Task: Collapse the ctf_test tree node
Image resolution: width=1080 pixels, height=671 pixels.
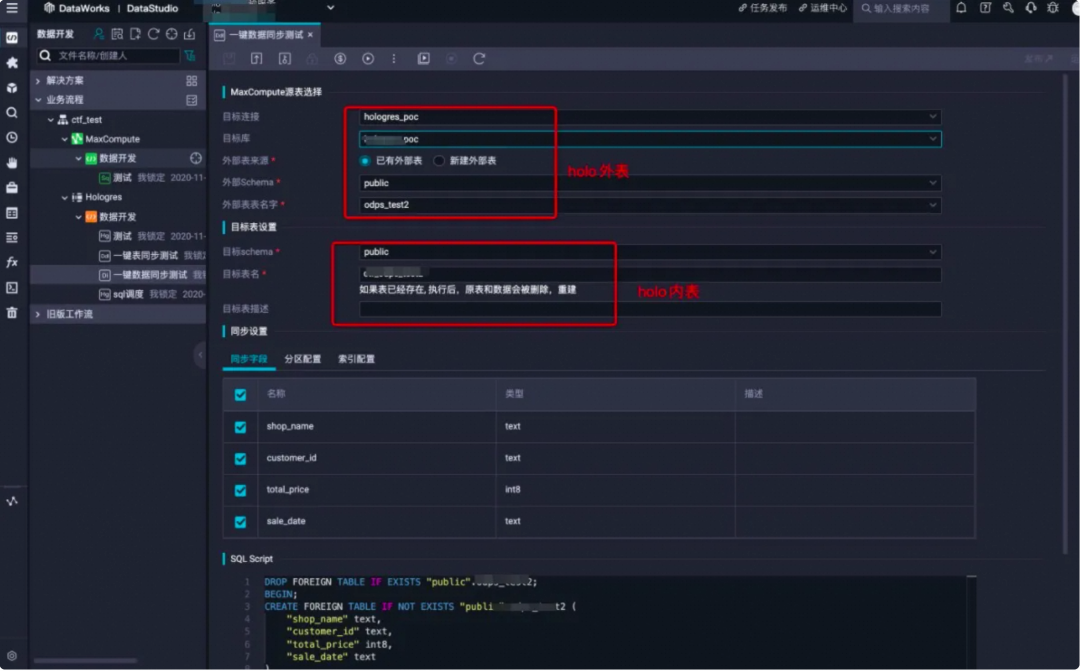Action: pos(50,119)
